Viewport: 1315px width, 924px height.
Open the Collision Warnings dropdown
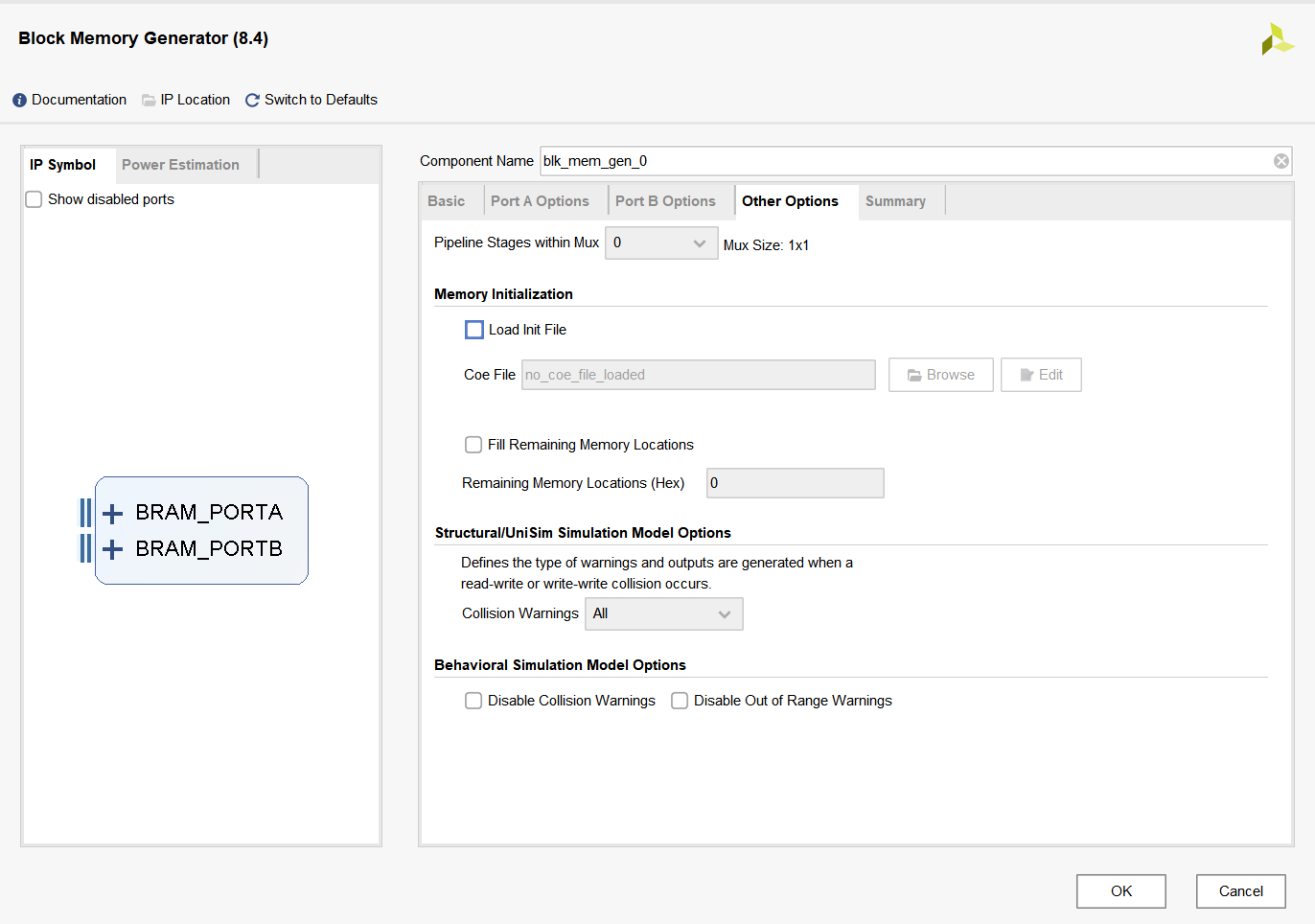[663, 614]
